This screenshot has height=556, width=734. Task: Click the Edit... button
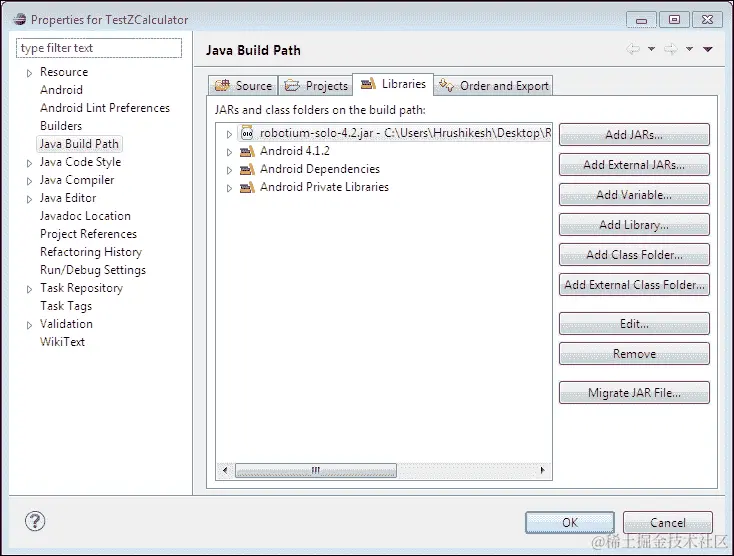pyautogui.click(x=634, y=324)
